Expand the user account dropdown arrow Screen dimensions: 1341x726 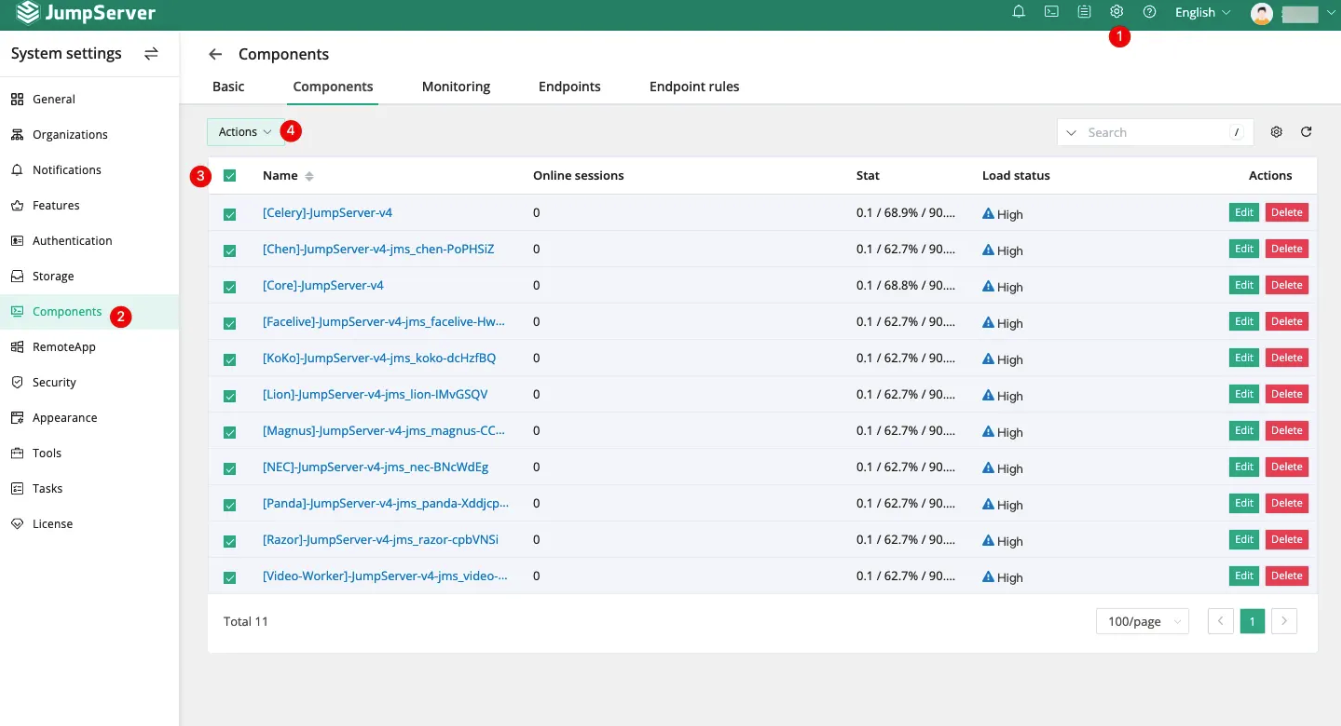pos(1330,13)
